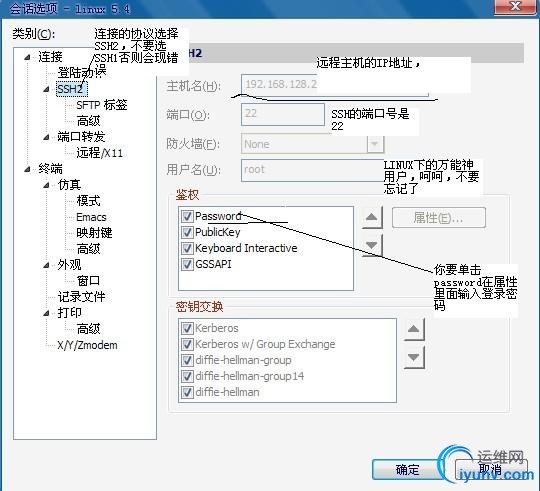540x491 pixels.
Task: Toggle the diffie-hellman checkbox
Action: 187,392
